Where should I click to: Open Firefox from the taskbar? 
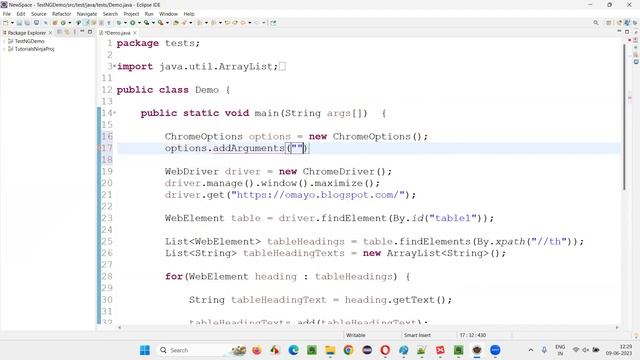point(257,350)
